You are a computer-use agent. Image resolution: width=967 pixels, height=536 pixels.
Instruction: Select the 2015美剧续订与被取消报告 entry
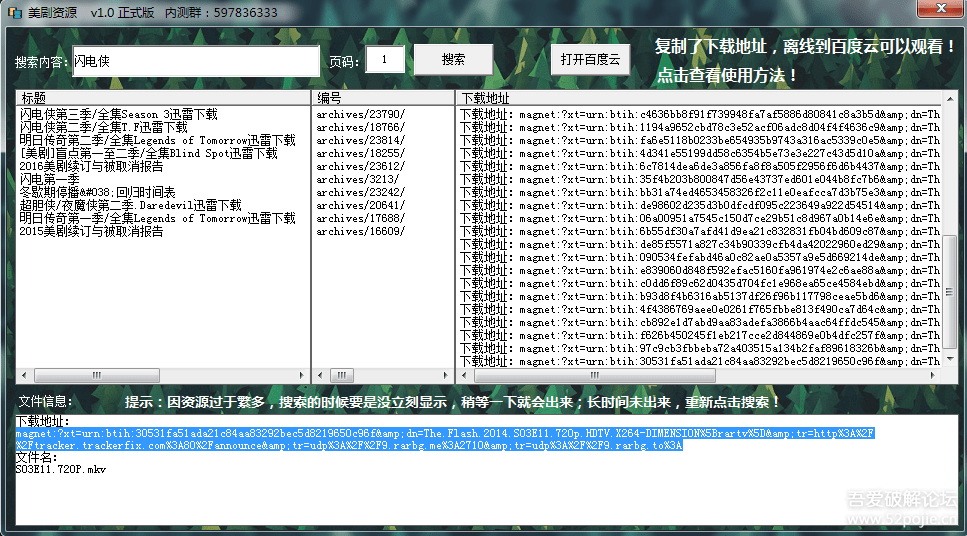click(92, 231)
